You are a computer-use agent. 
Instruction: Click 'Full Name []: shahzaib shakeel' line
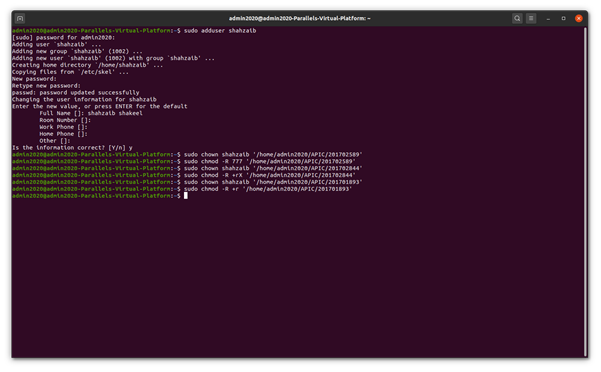pos(91,113)
